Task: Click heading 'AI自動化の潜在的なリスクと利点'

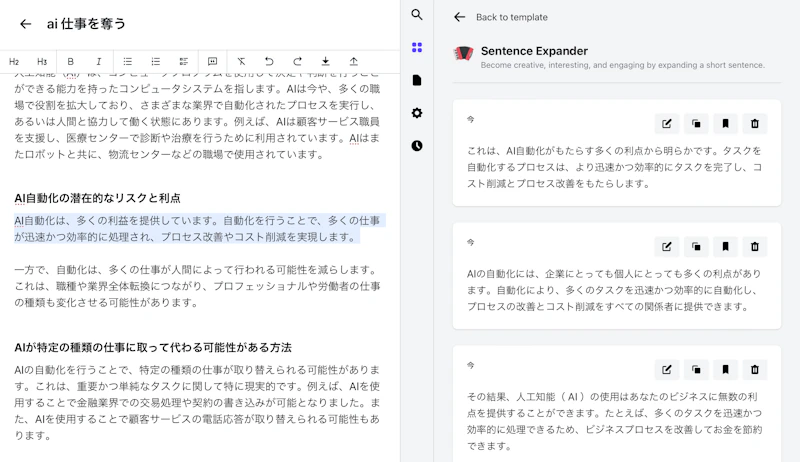Action: [97, 198]
